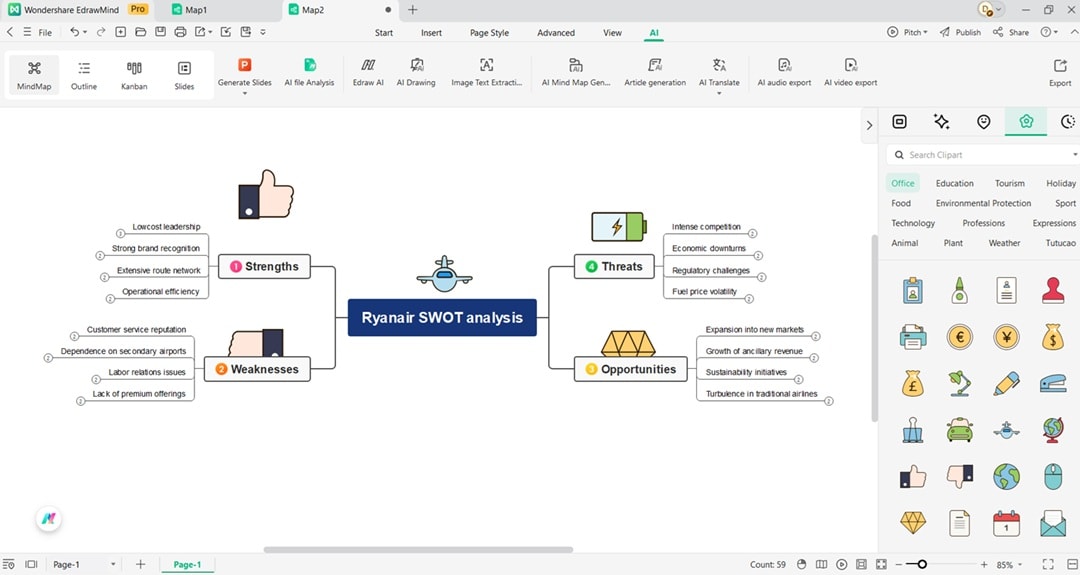This screenshot has width=1080, height=575.
Task: Open the File menu
Action: 45,32
